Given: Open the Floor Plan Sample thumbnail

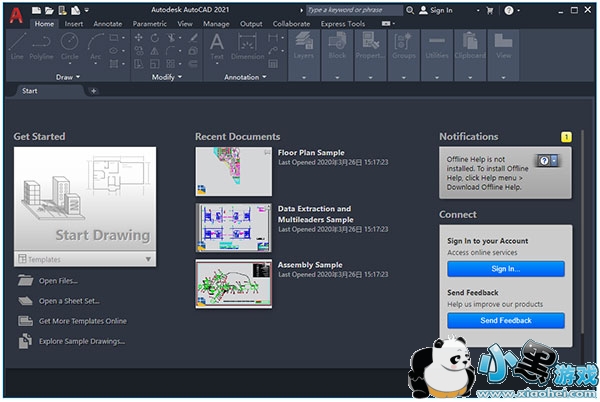Looking at the screenshot, I should pos(233,171).
